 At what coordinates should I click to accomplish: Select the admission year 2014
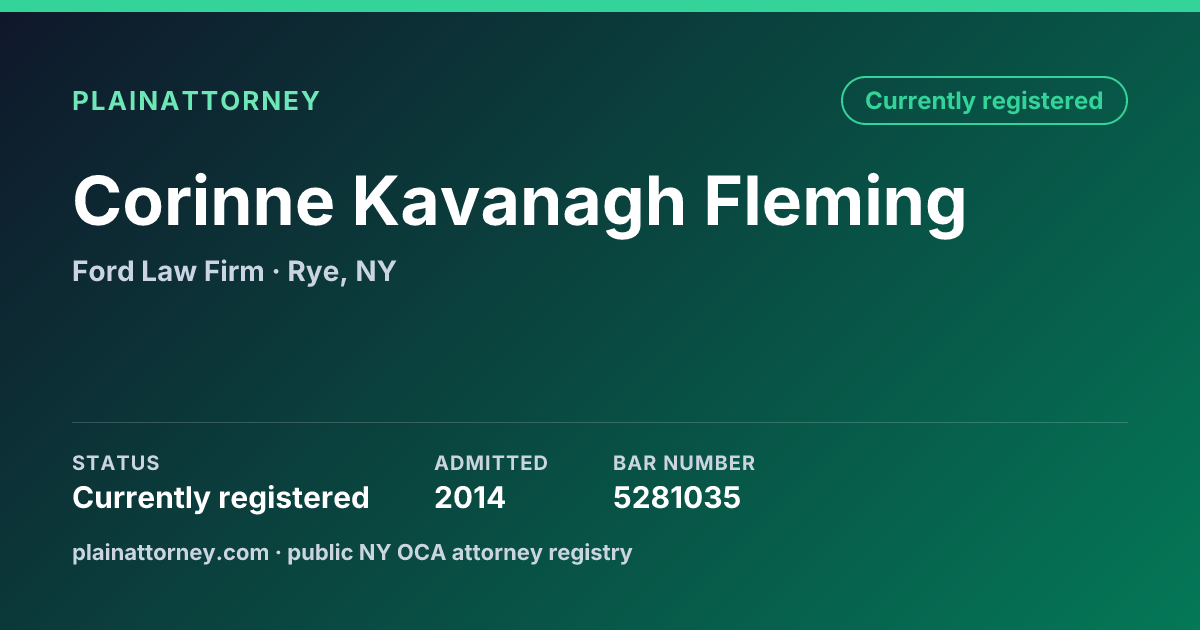470,498
